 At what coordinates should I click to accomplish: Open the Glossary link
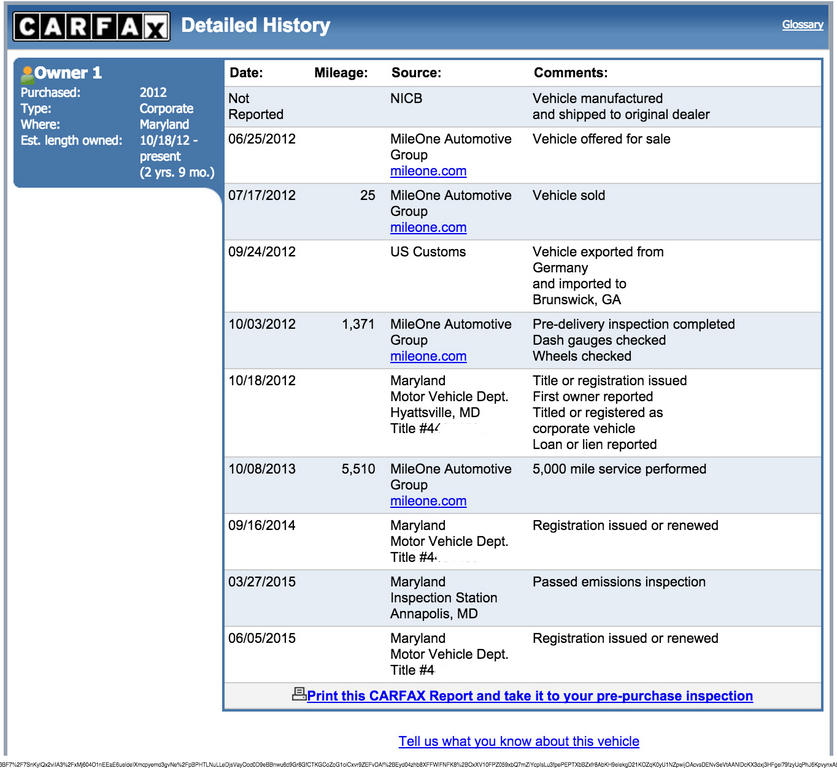point(802,25)
